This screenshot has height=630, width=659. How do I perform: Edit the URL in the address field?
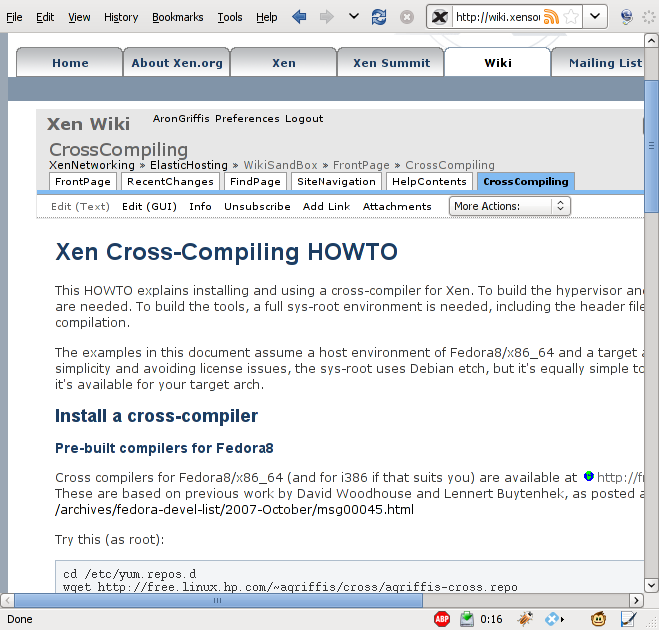click(x=498, y=17)
